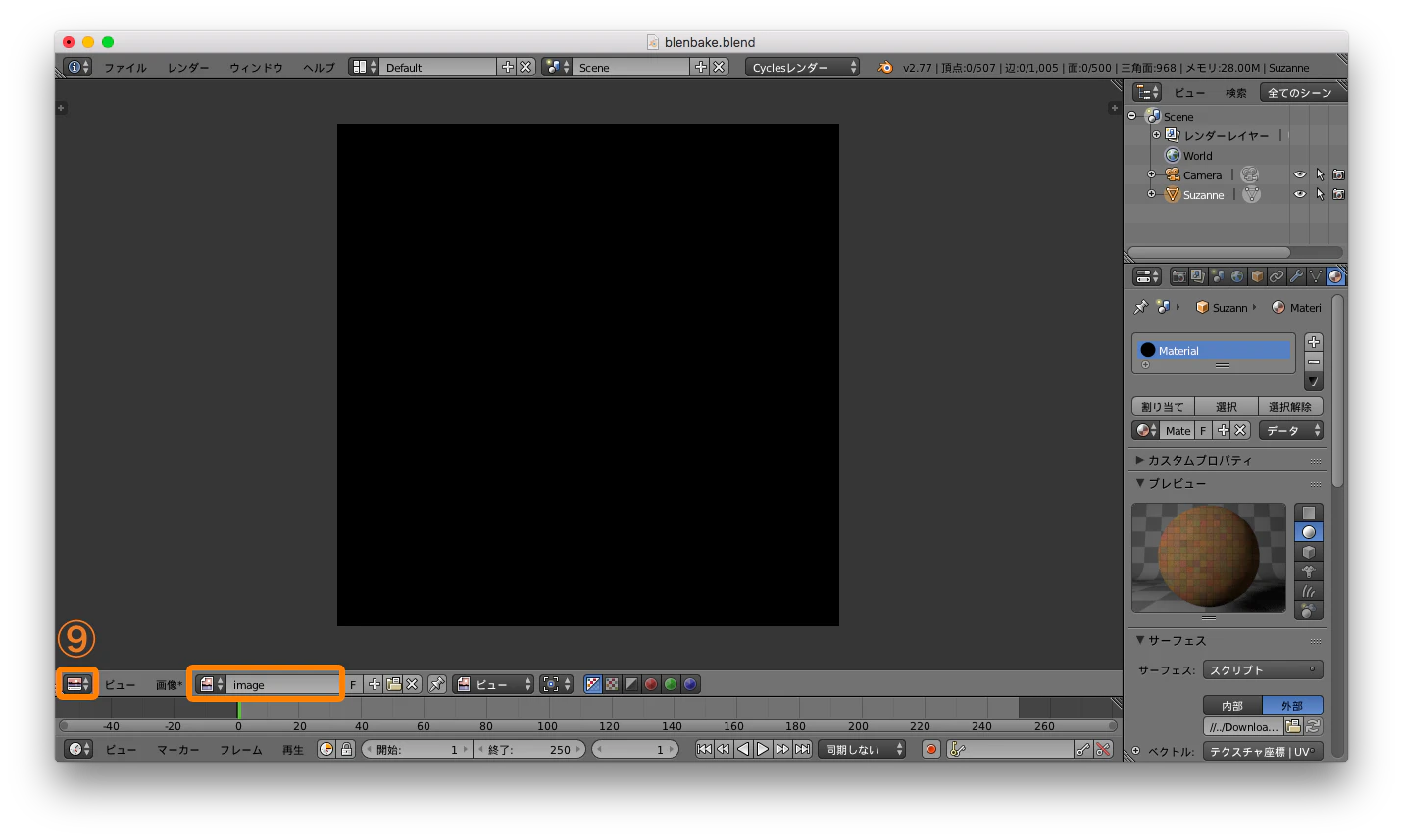Toggle Suzanne selectability in the outliner
1403x840 pixels.
[x=1320, y=194]
